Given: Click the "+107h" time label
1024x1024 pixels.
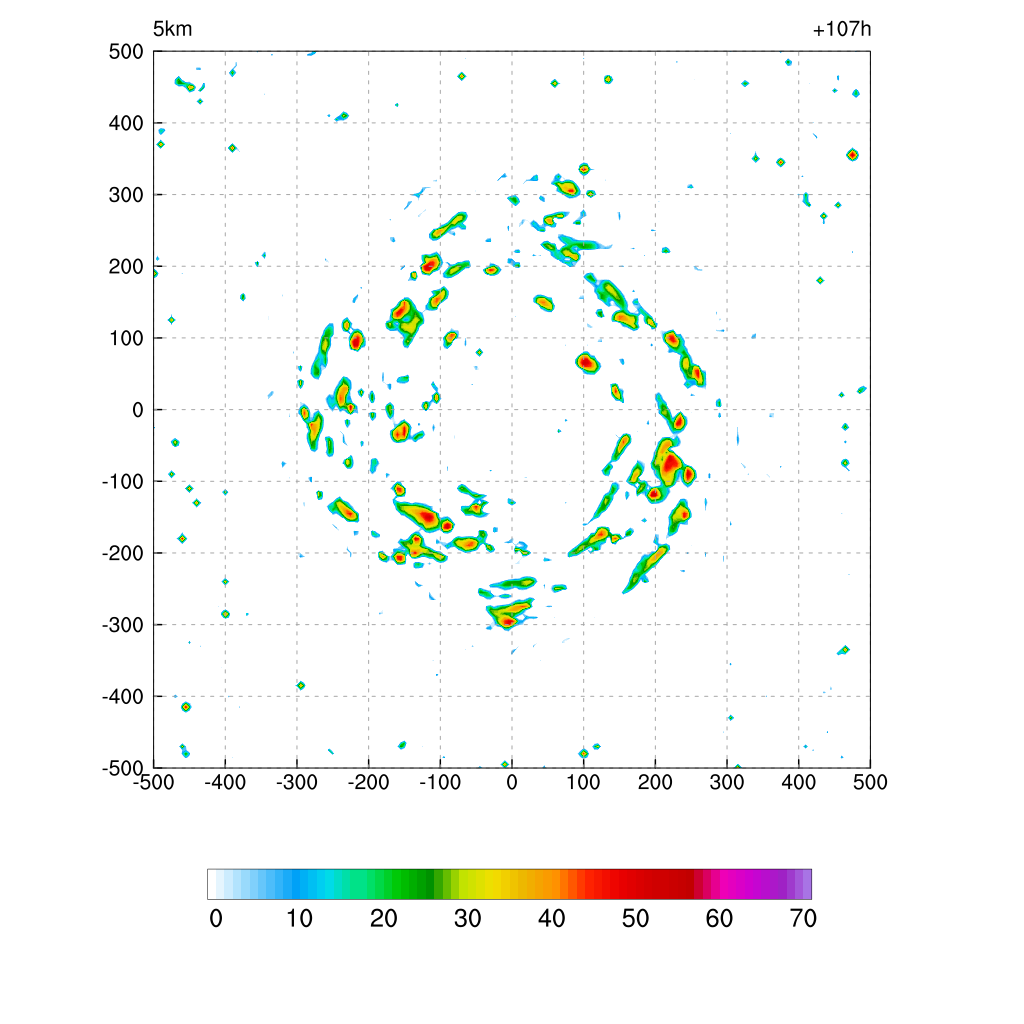Looking at the screenshot, I should (x=841, y=29).
